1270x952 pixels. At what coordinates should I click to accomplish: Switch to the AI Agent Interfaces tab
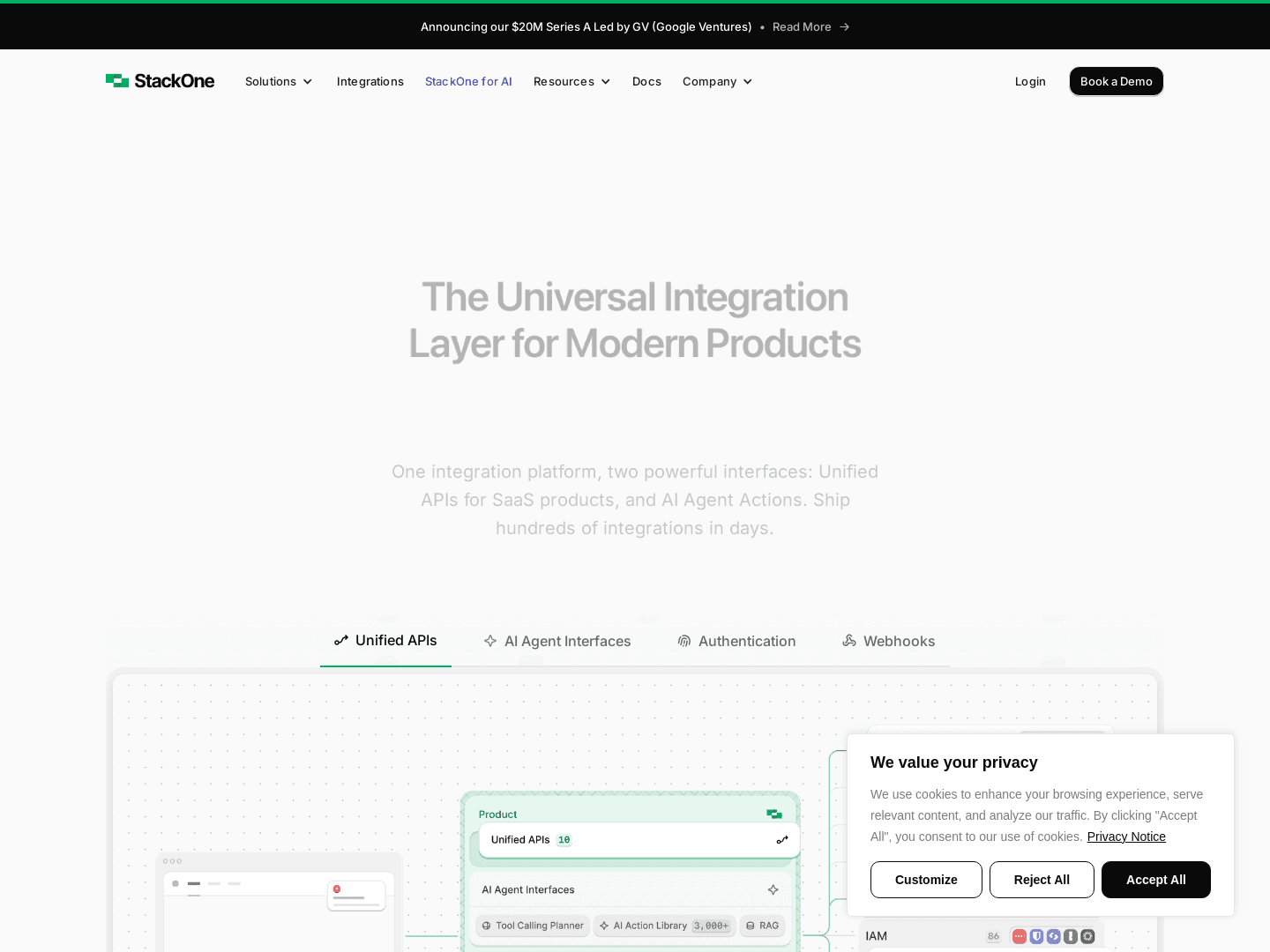click(x=557, y=641)
